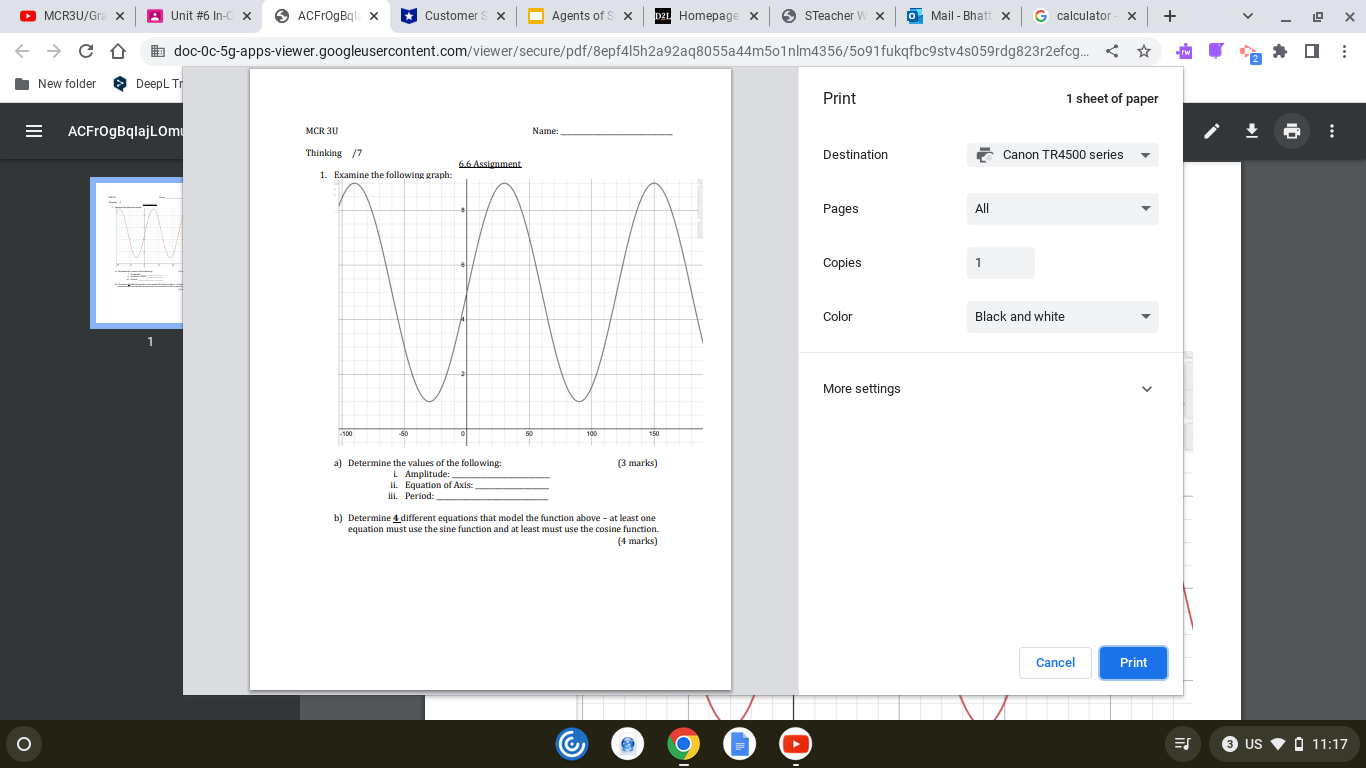
Task: Switch to the Mail - Bhatt tab
Action: [x=959, y=16]
